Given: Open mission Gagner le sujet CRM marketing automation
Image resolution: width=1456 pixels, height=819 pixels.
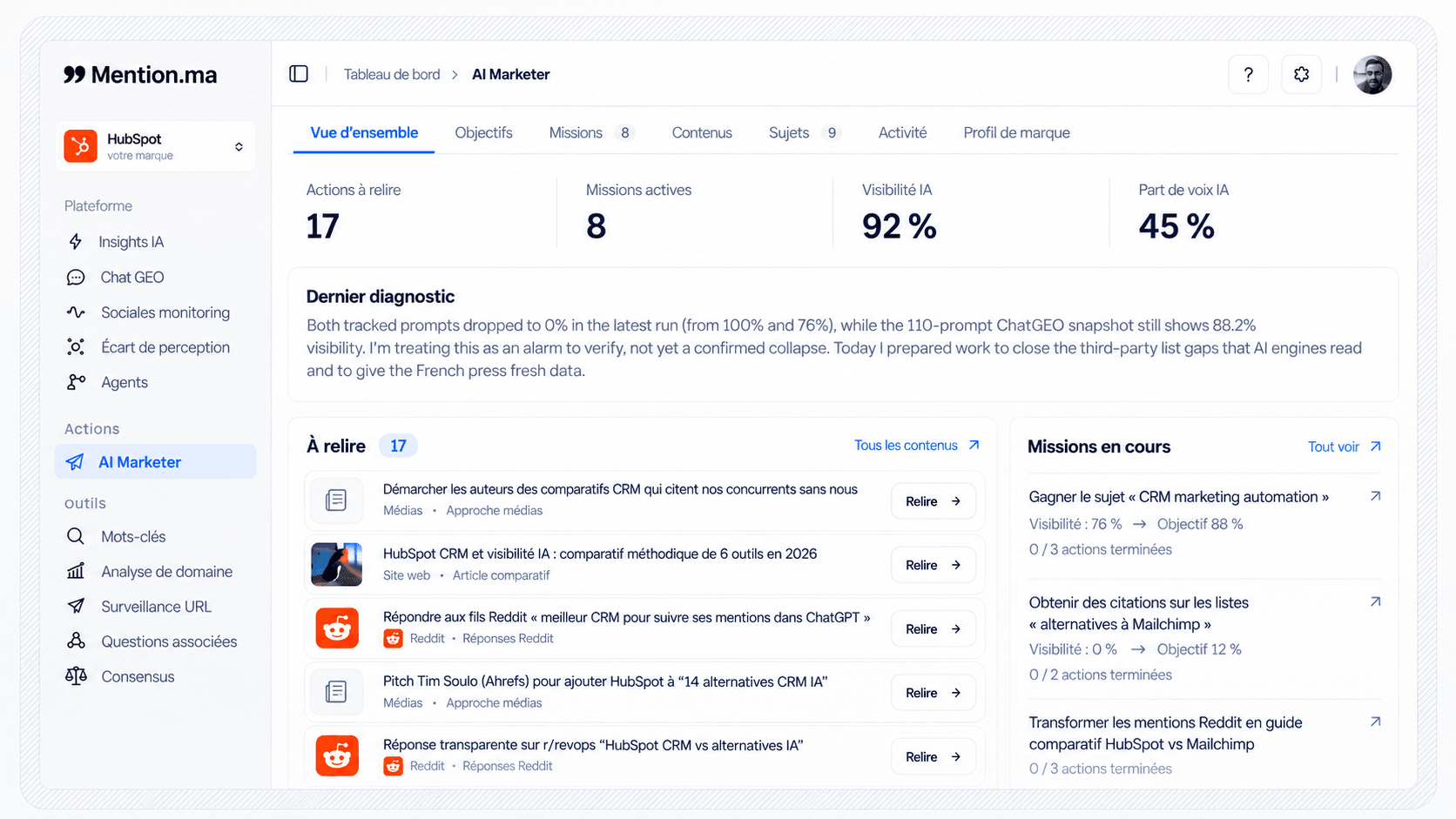Looking at the screenshot, I should (1178, 497).
